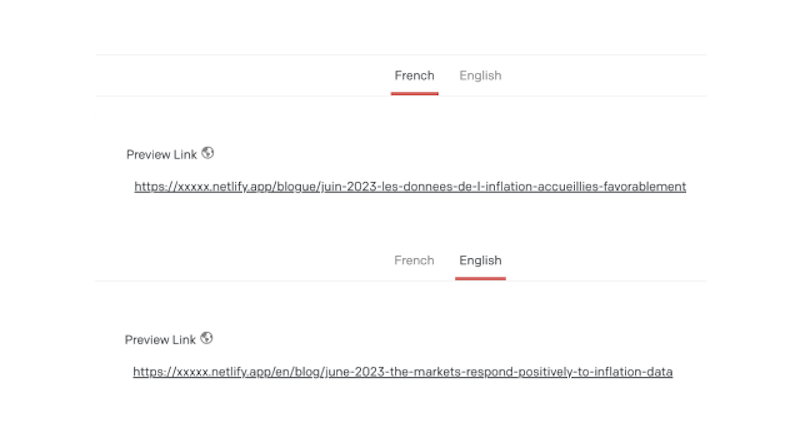Click the red underline beneath the active English tab
The height and width of the screenshot is (438, 800).
click(481, 278)
